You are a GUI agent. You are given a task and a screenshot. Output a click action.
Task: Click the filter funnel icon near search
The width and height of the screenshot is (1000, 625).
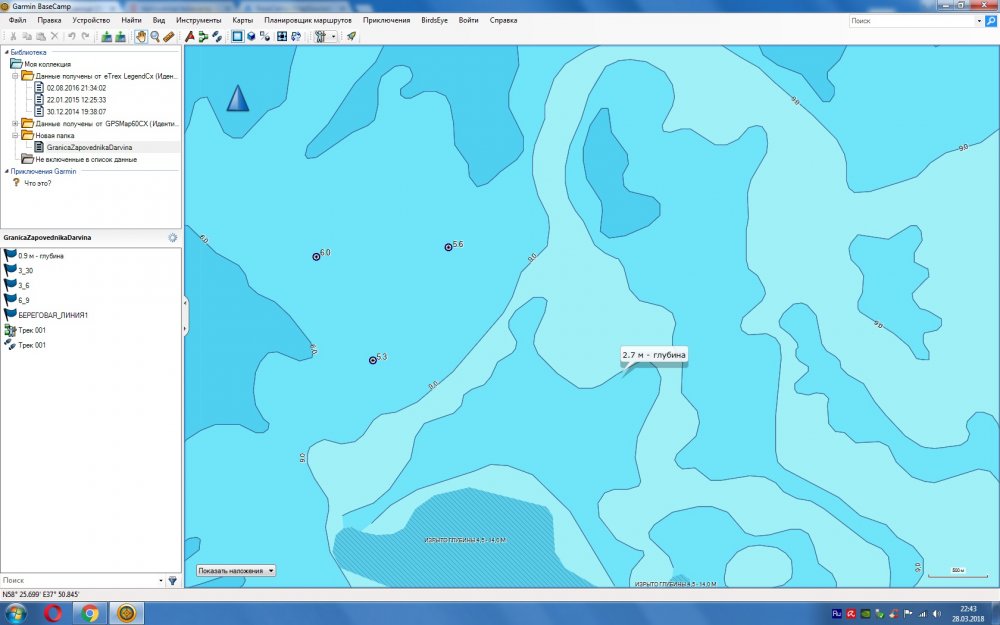[x=172, y=580]
